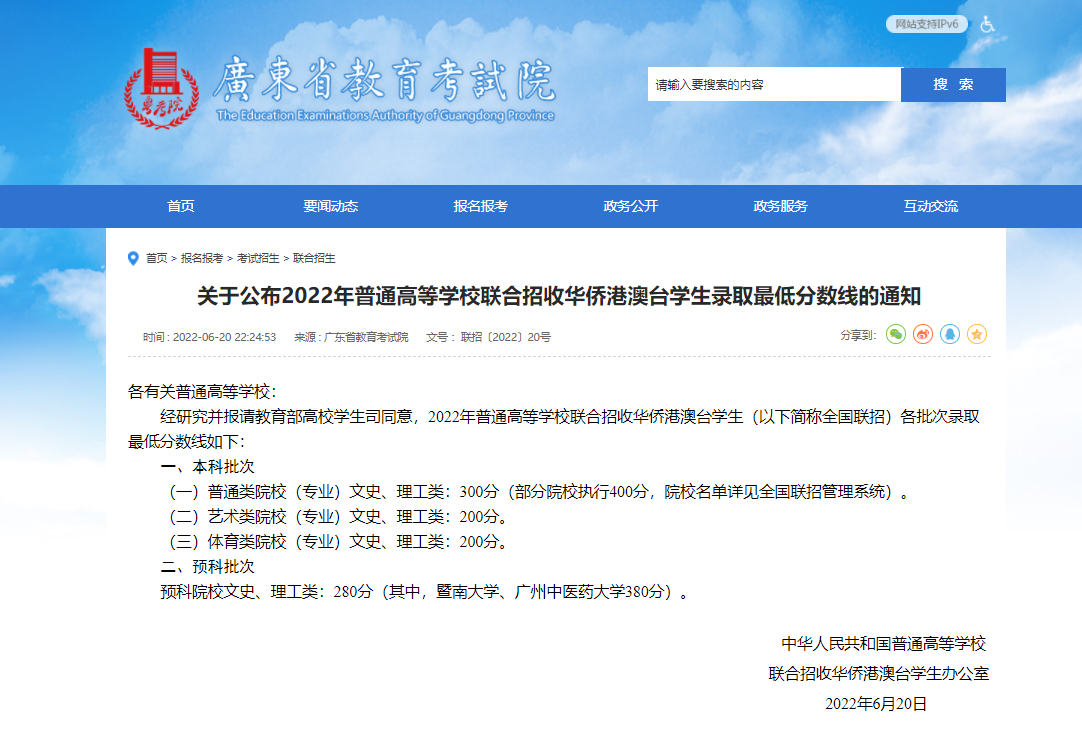Click the English subtitle Education Examinations Authority

click(385, 115)
